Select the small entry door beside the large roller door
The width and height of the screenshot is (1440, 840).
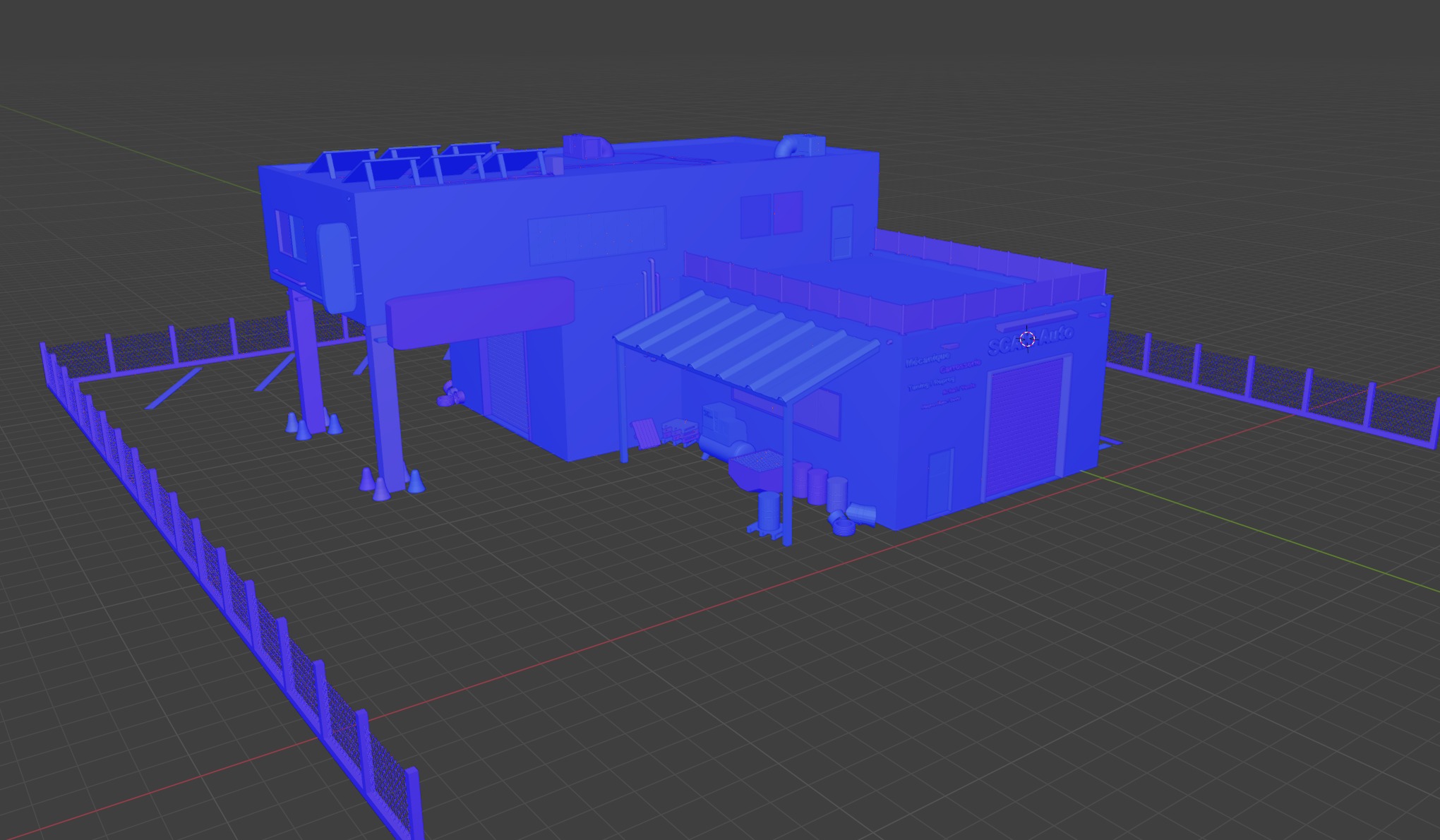click(940, 482)
